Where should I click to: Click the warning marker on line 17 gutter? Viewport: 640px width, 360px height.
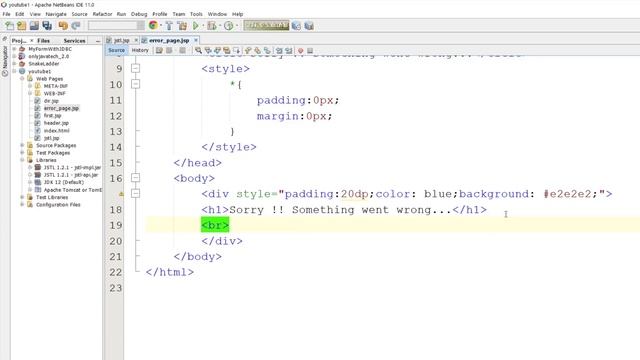(x=121, y=194)
